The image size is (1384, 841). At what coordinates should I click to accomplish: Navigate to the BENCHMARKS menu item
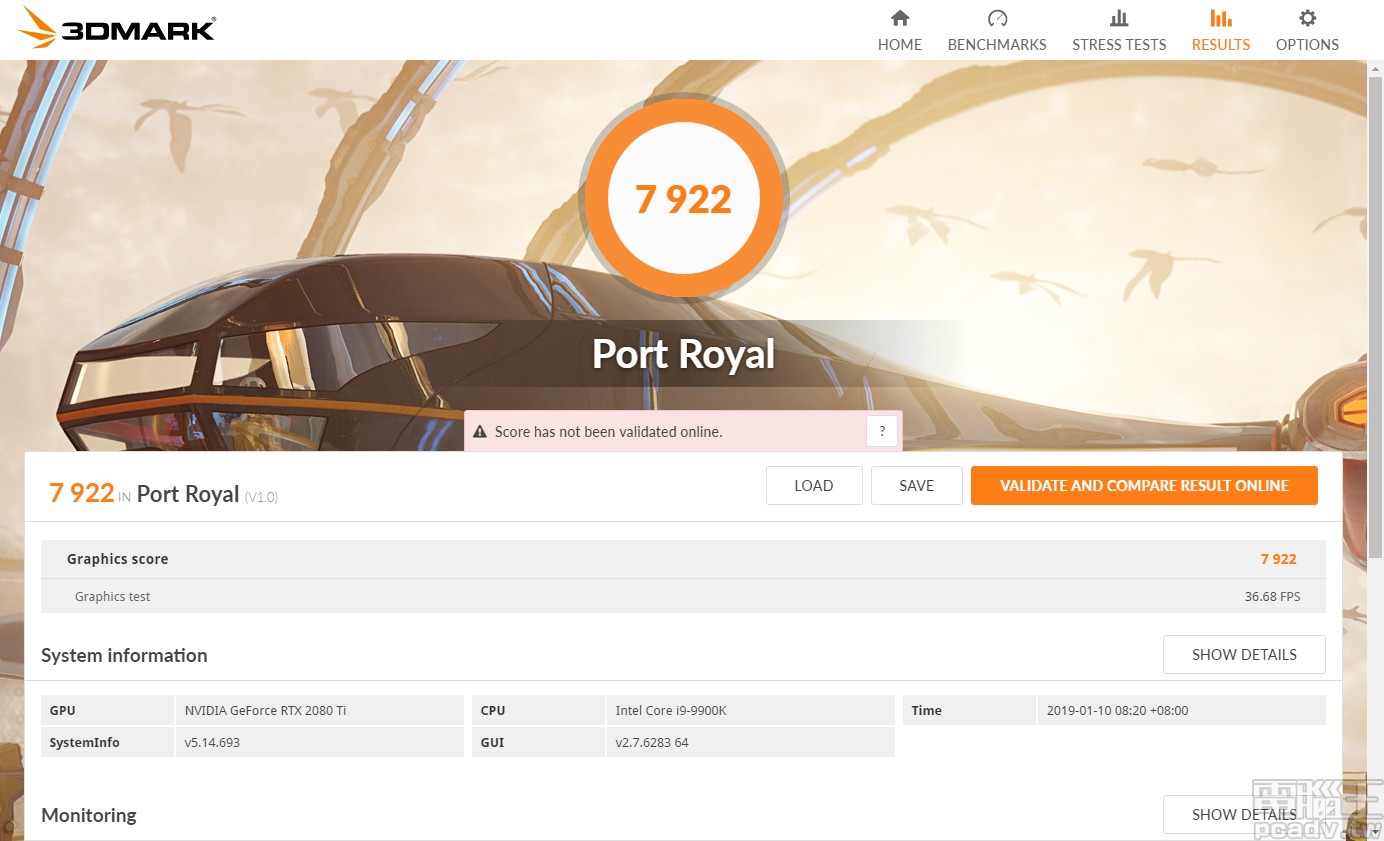coord(996,44)
